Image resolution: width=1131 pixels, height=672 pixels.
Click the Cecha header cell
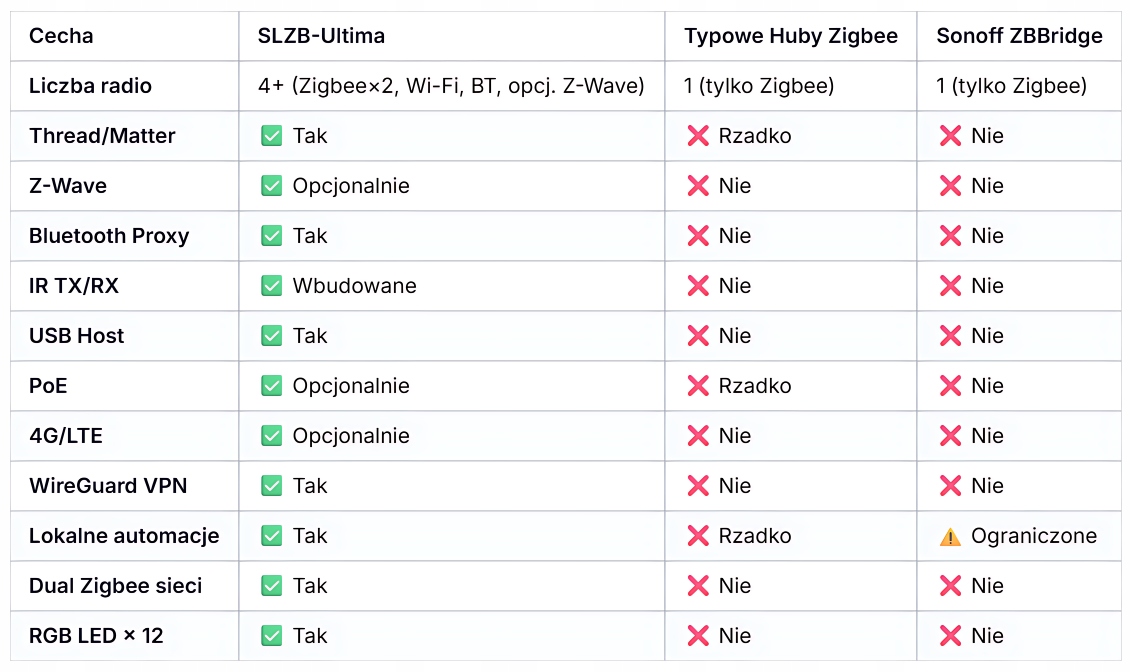(61, 36)
